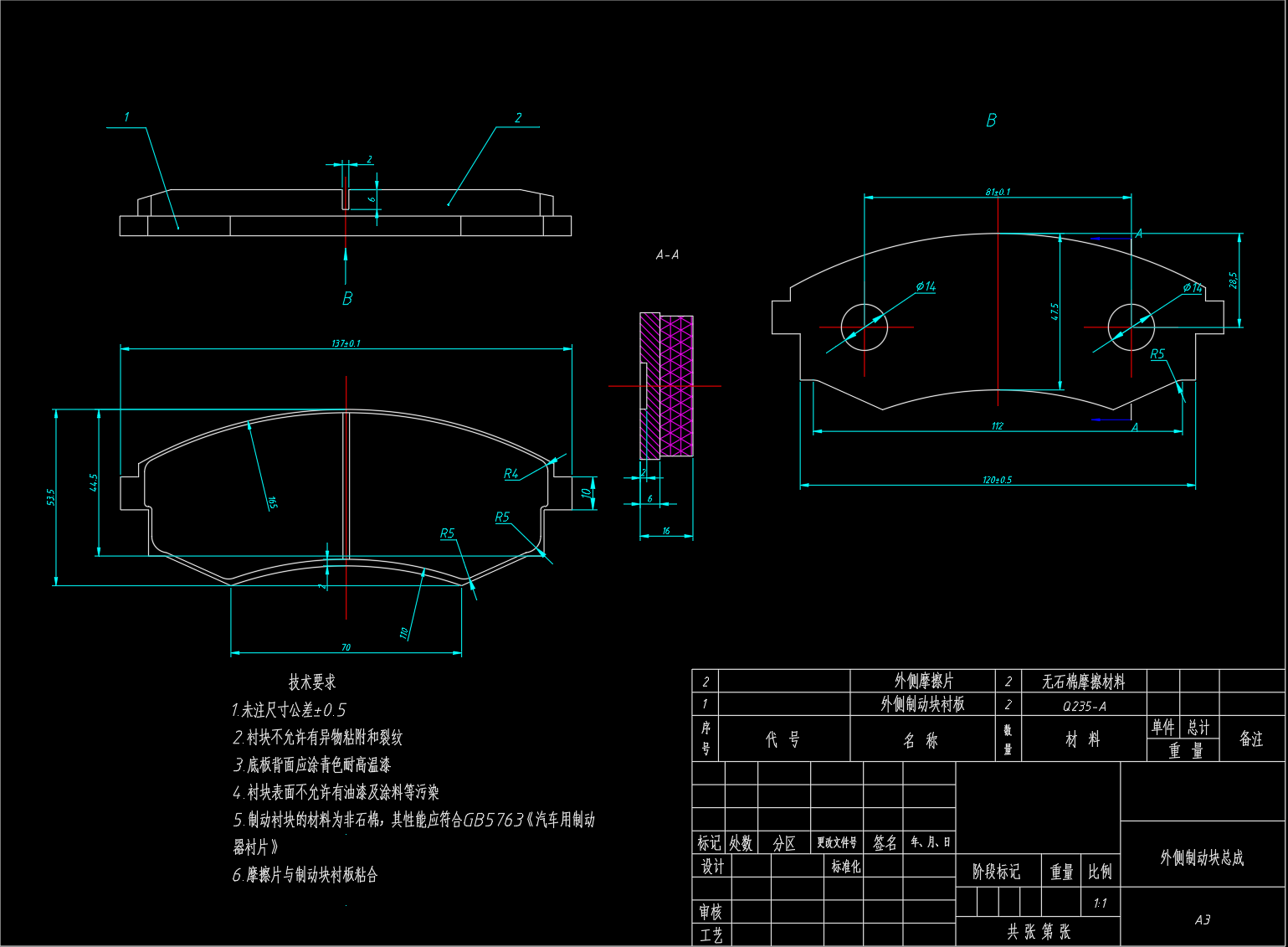Select the 标记 cell in title block

pos(709,843)
